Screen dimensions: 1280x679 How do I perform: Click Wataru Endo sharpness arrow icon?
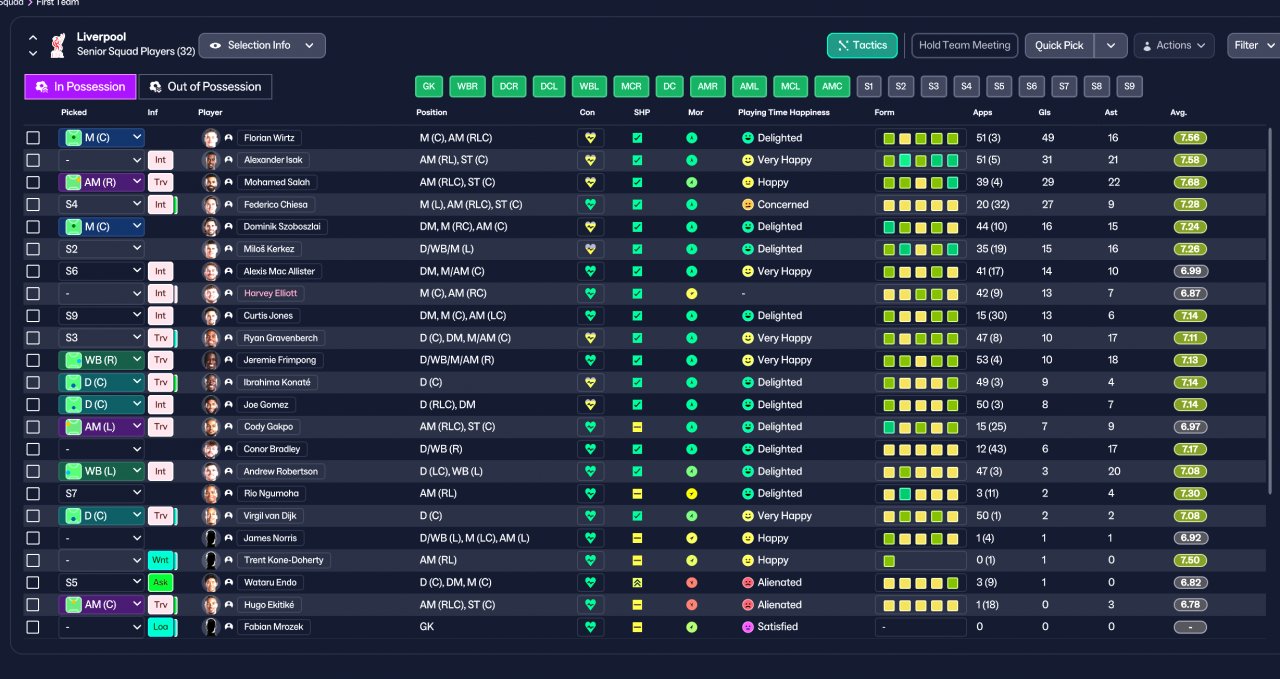pyautogui.click(x=637, y=582)
